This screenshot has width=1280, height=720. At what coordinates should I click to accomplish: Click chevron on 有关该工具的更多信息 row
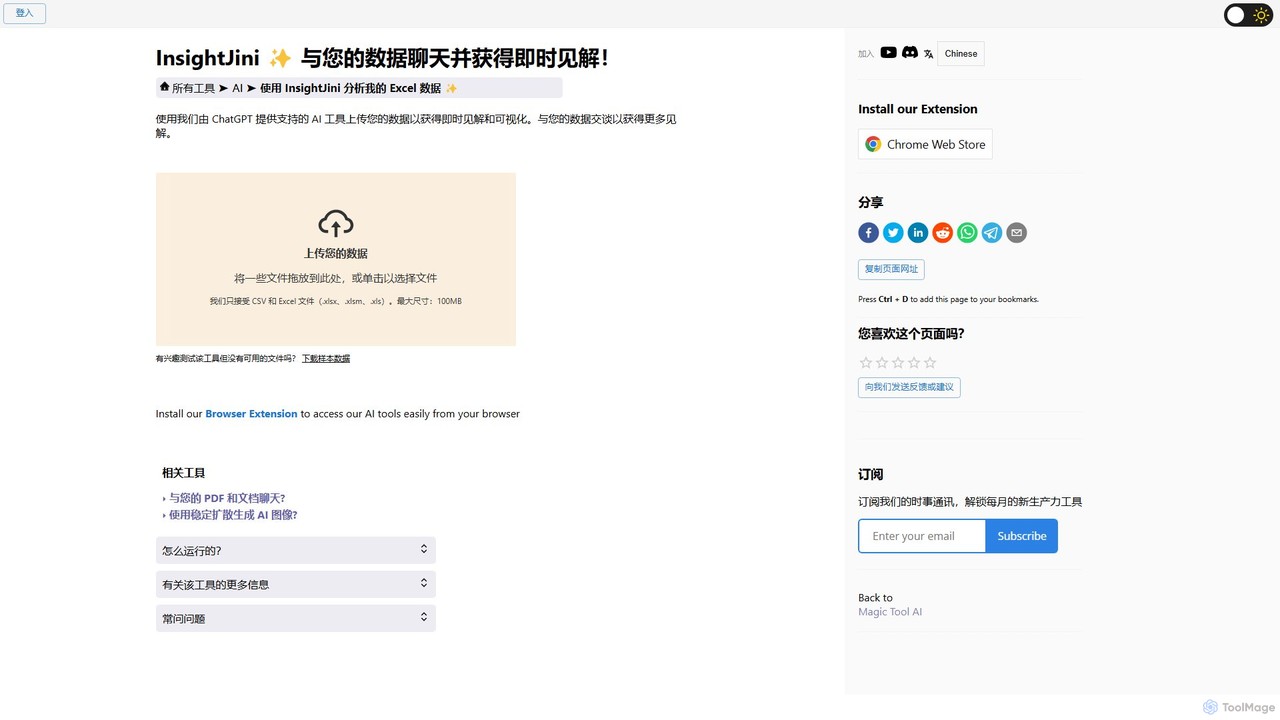[424, 583]
